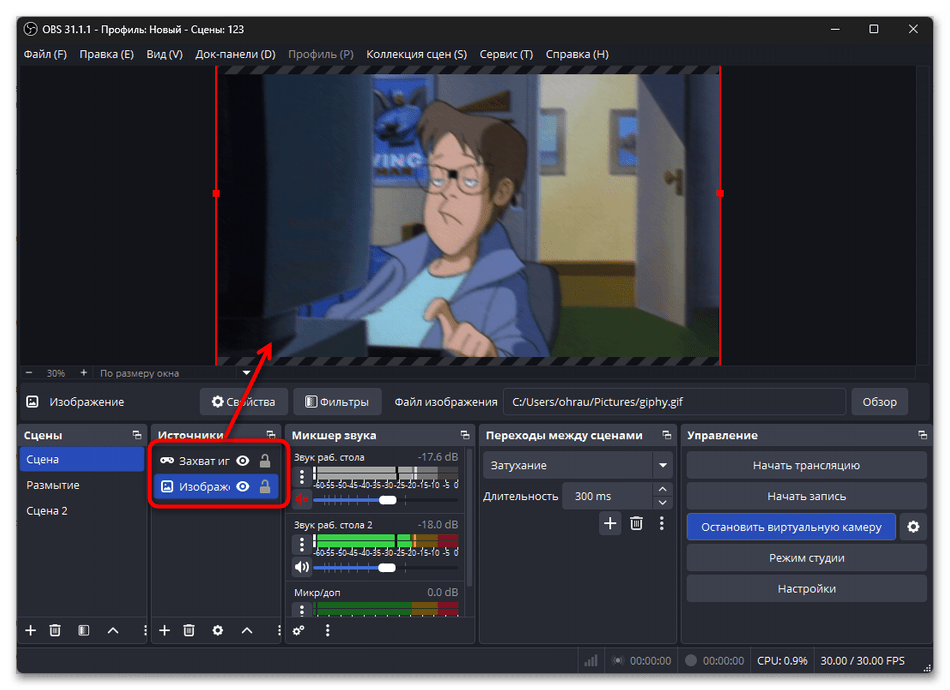This screenshot has width=950, height=690.
Task: Toggle visibility of Захват игры source
Action: [243, 461]
